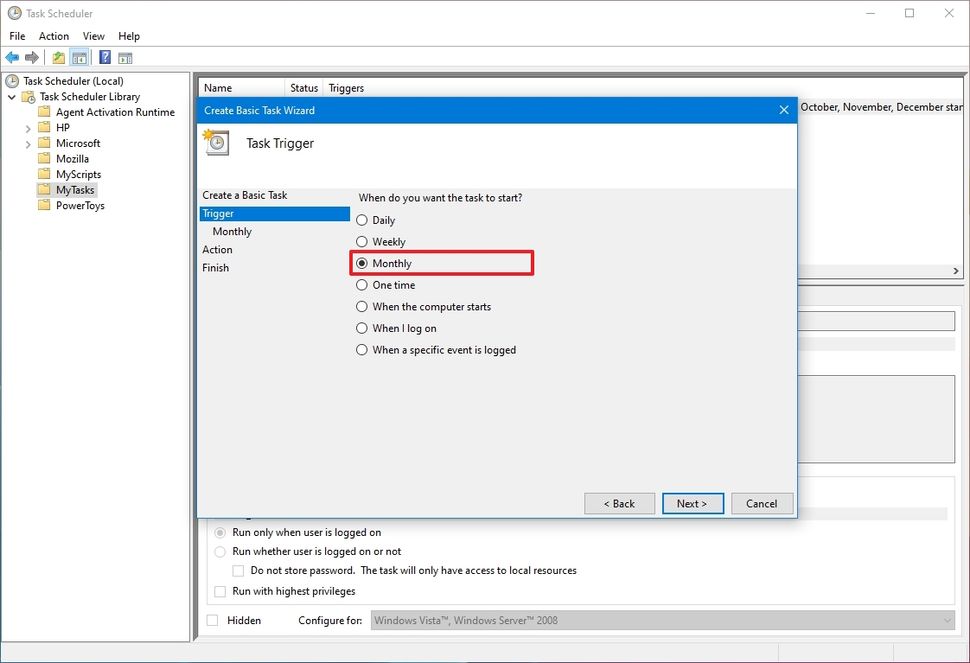The image size is (970, 663).
Task: Click the back navigation arrow in the toolbar
Action: [x=12, y=57]
